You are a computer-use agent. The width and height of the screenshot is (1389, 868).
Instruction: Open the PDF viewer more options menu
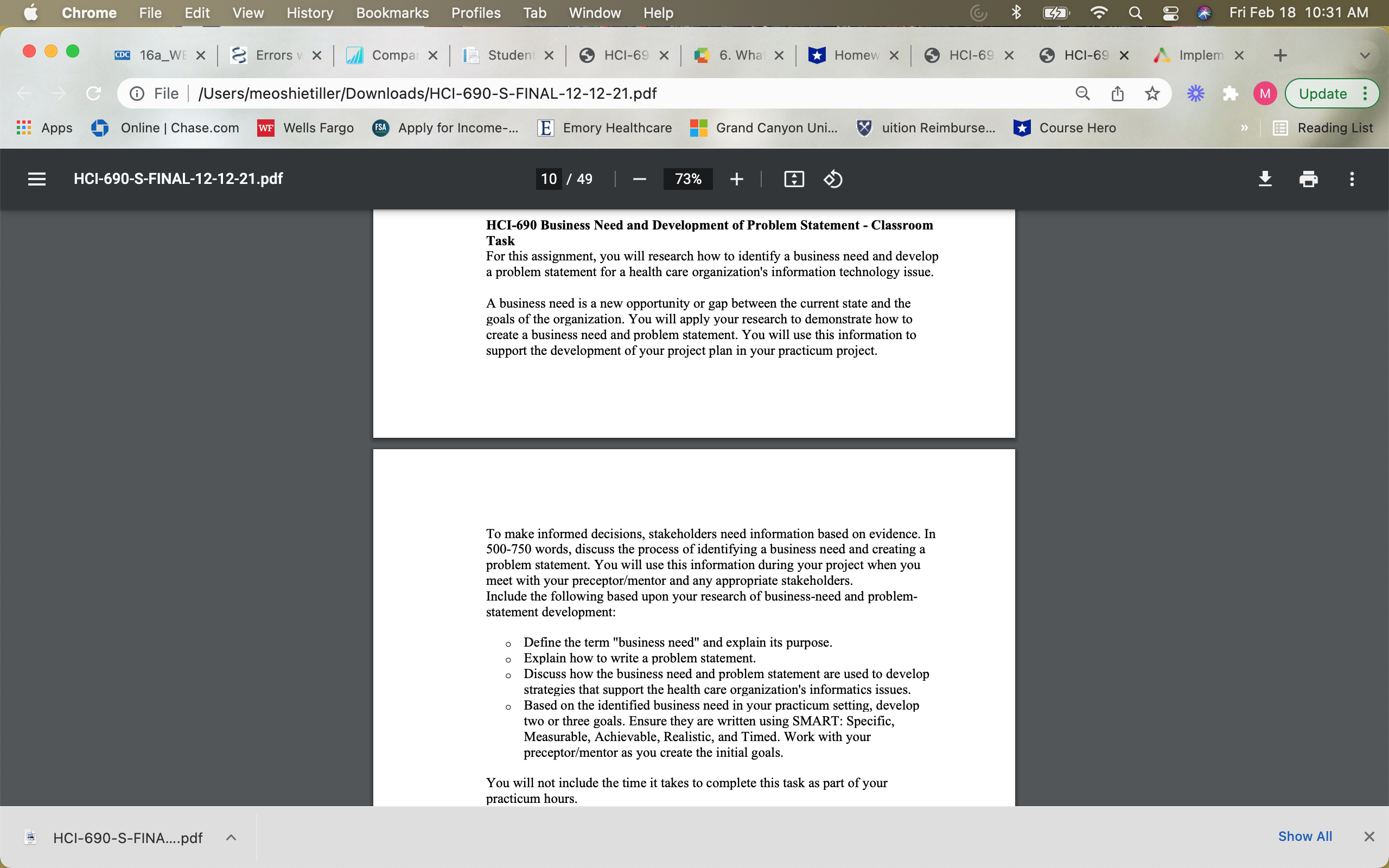[x=1352, y=179]
